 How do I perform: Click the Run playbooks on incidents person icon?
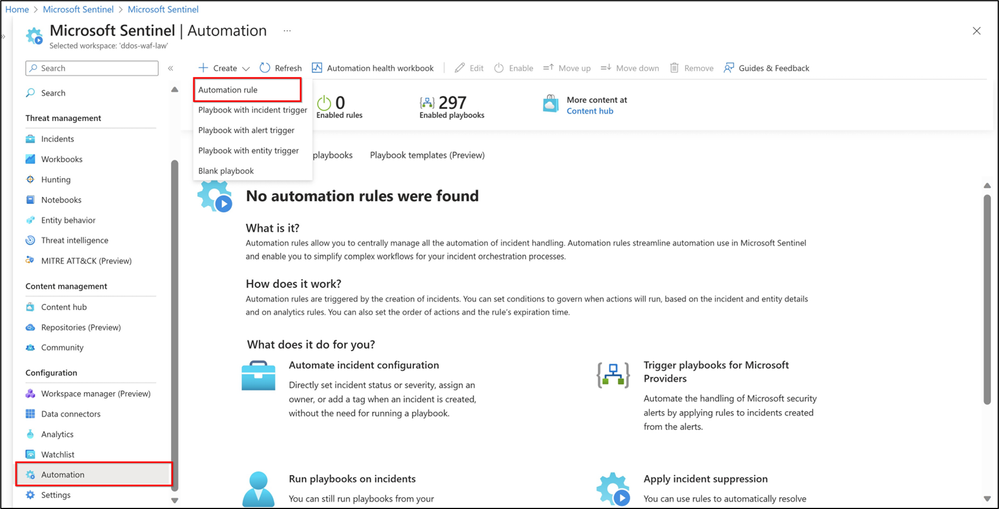click(x=258, y=489)
